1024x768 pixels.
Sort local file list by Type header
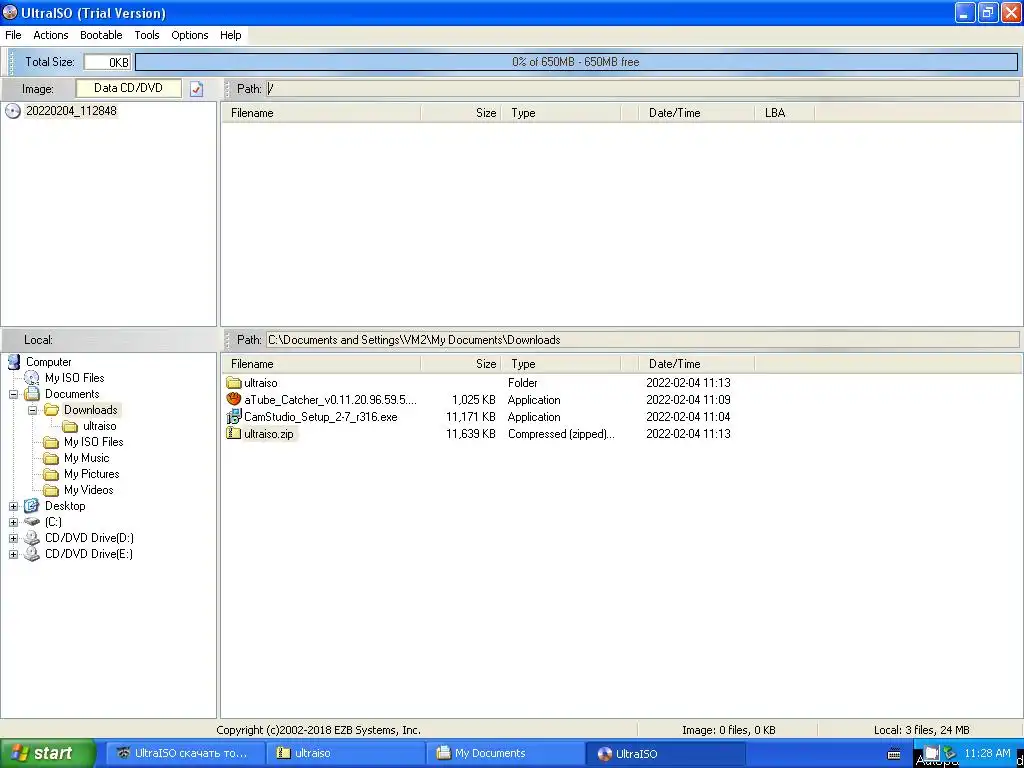click(561, 364)
